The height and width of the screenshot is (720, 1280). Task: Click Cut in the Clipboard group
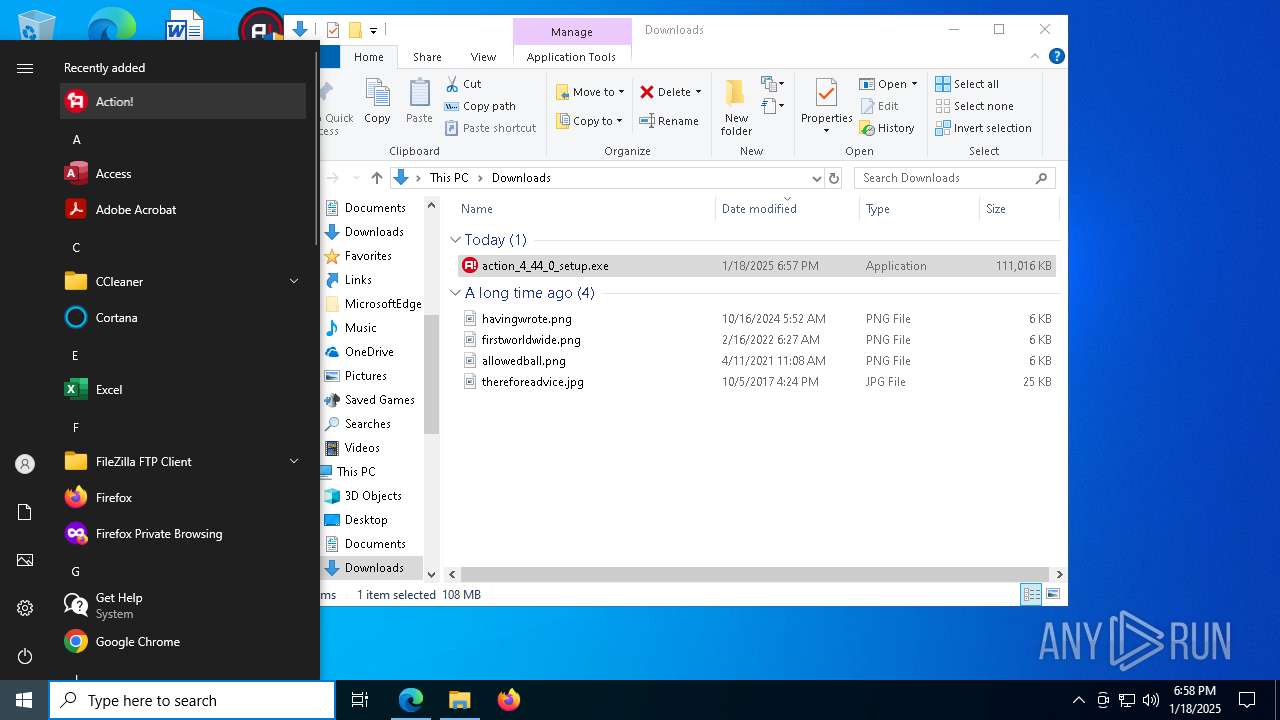click(x=463, y=84)
